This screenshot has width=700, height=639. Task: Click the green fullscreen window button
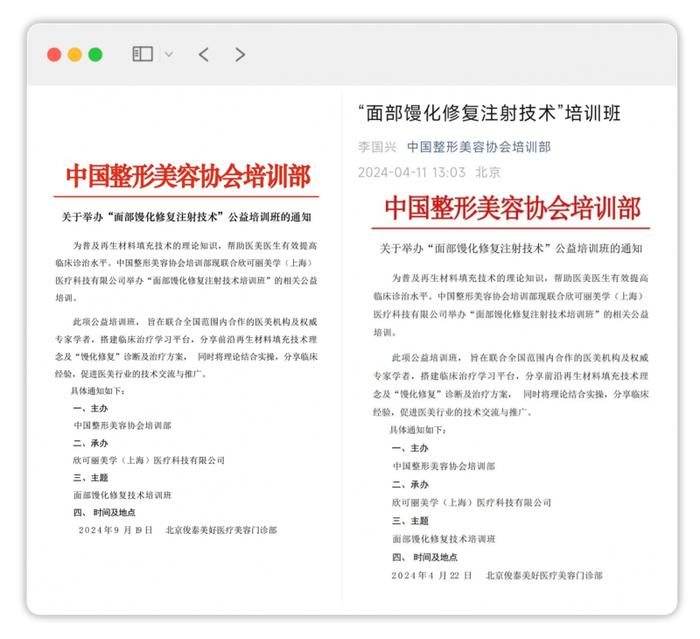tap(95, 54)
